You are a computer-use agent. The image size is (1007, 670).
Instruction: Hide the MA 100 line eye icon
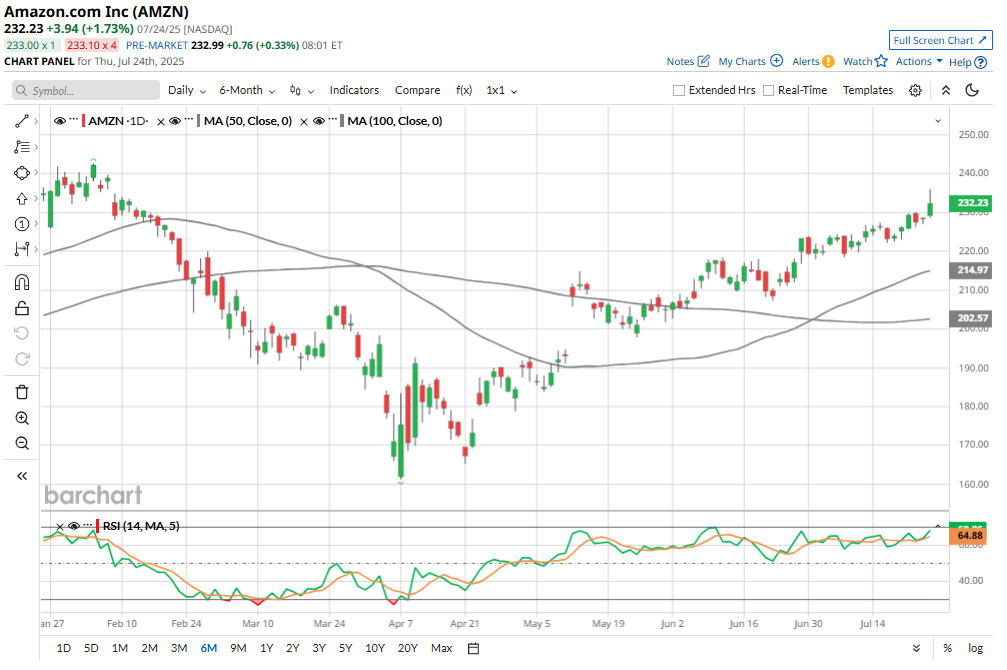point(319,121)
